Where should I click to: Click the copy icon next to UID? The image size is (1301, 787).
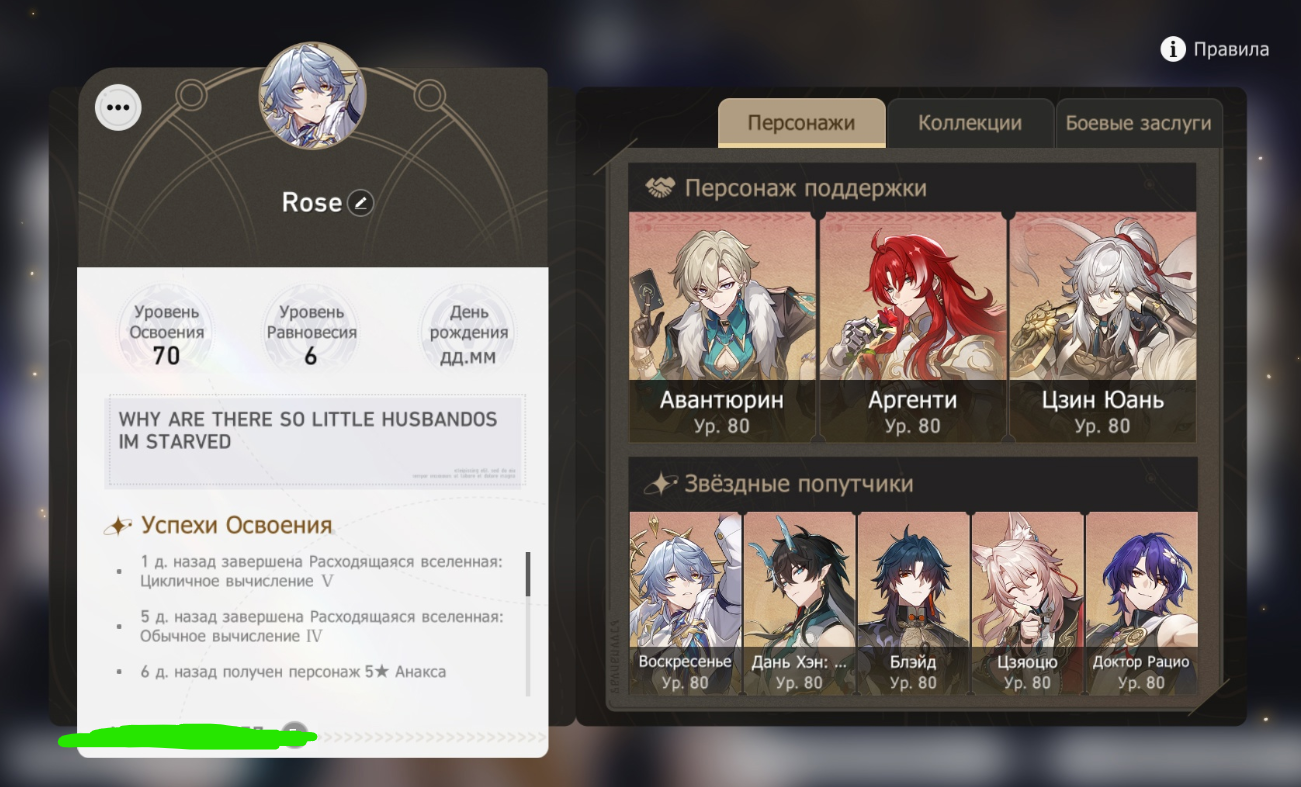pos(292,733)
